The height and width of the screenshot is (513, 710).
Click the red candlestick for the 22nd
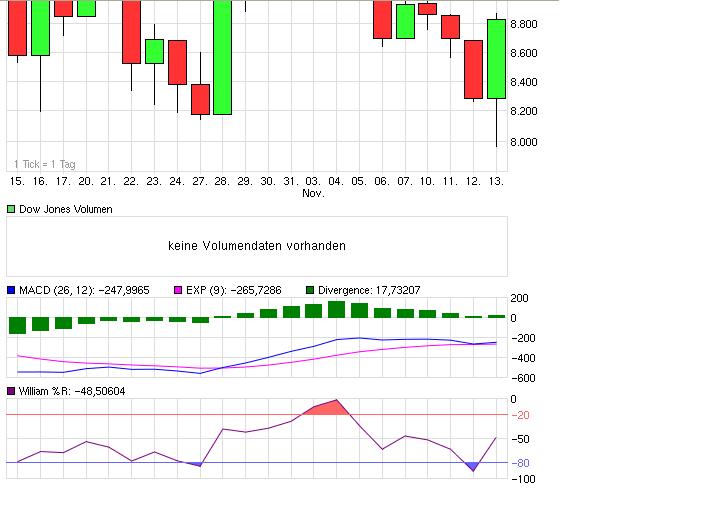(131, 32)
